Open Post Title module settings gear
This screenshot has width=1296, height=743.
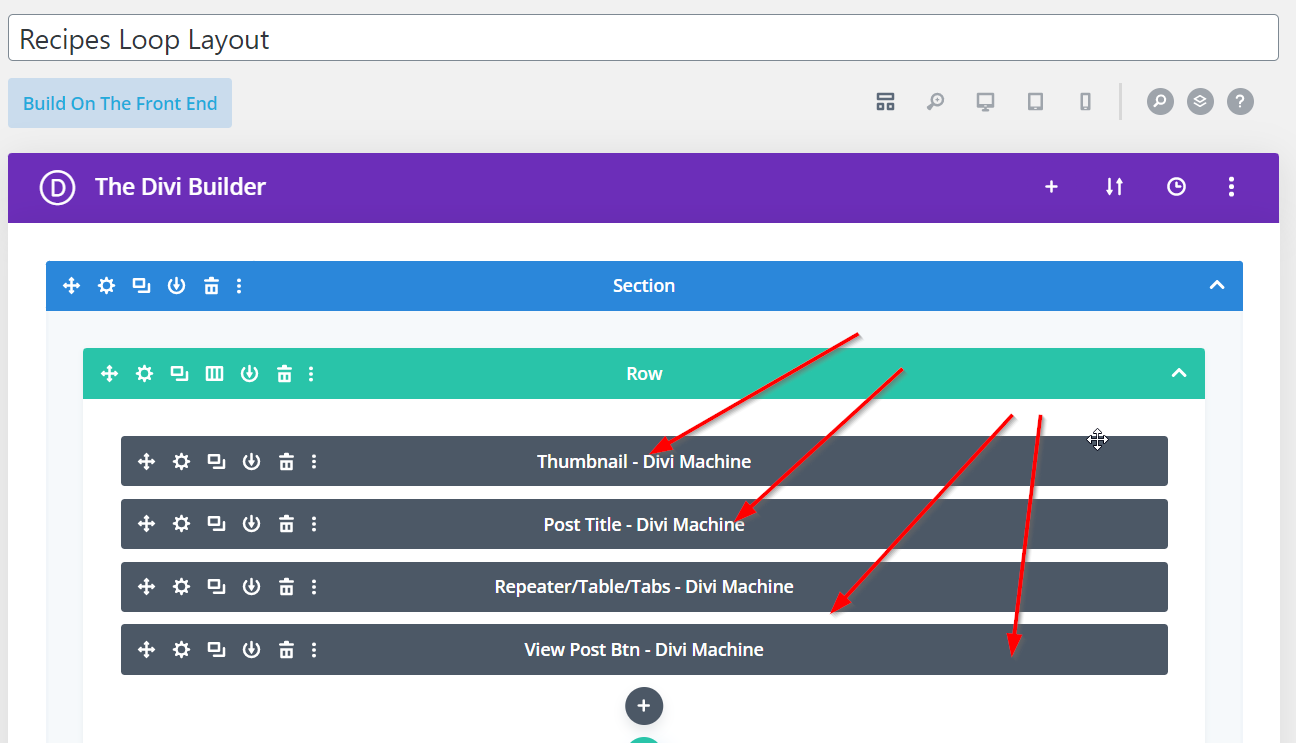coord(181,524)
